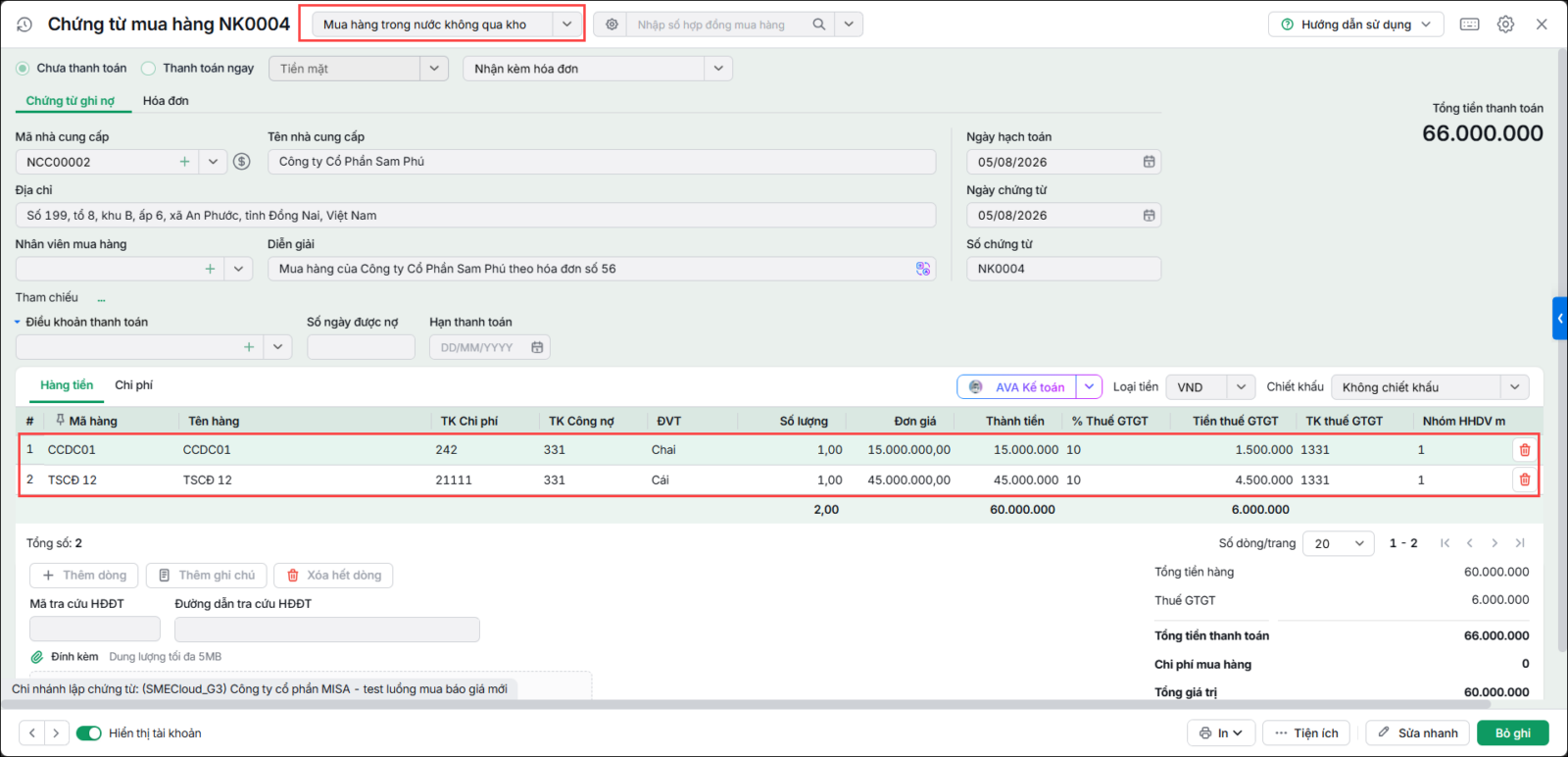Expand the Nhân viên mua hàng dropdown
This screenshot has height=757, width=1568.
[x=238, y=269]
